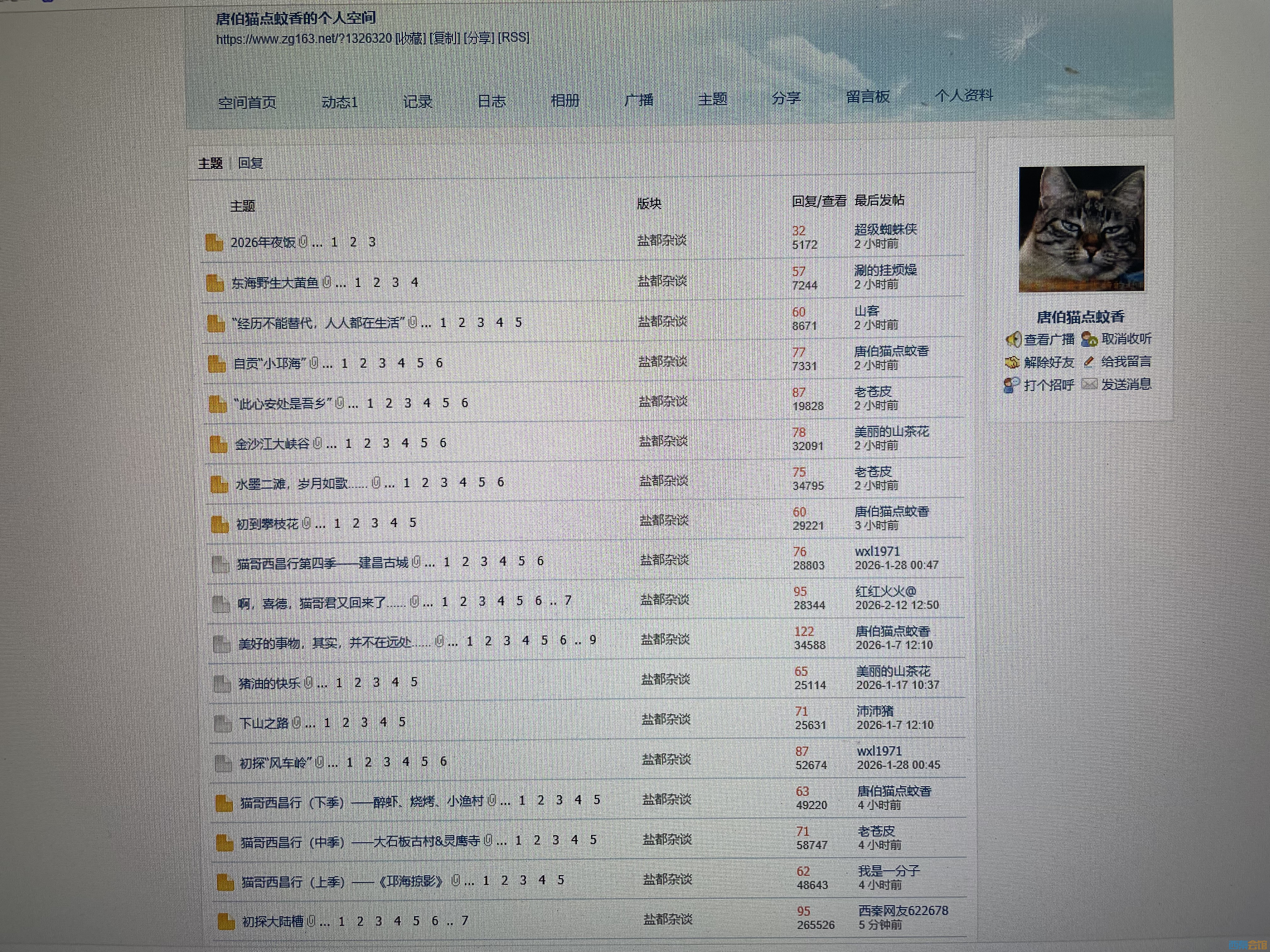The image size is (1270, 952).
Task: Click the 给我留言 pencil icon
Action: 1089,362
